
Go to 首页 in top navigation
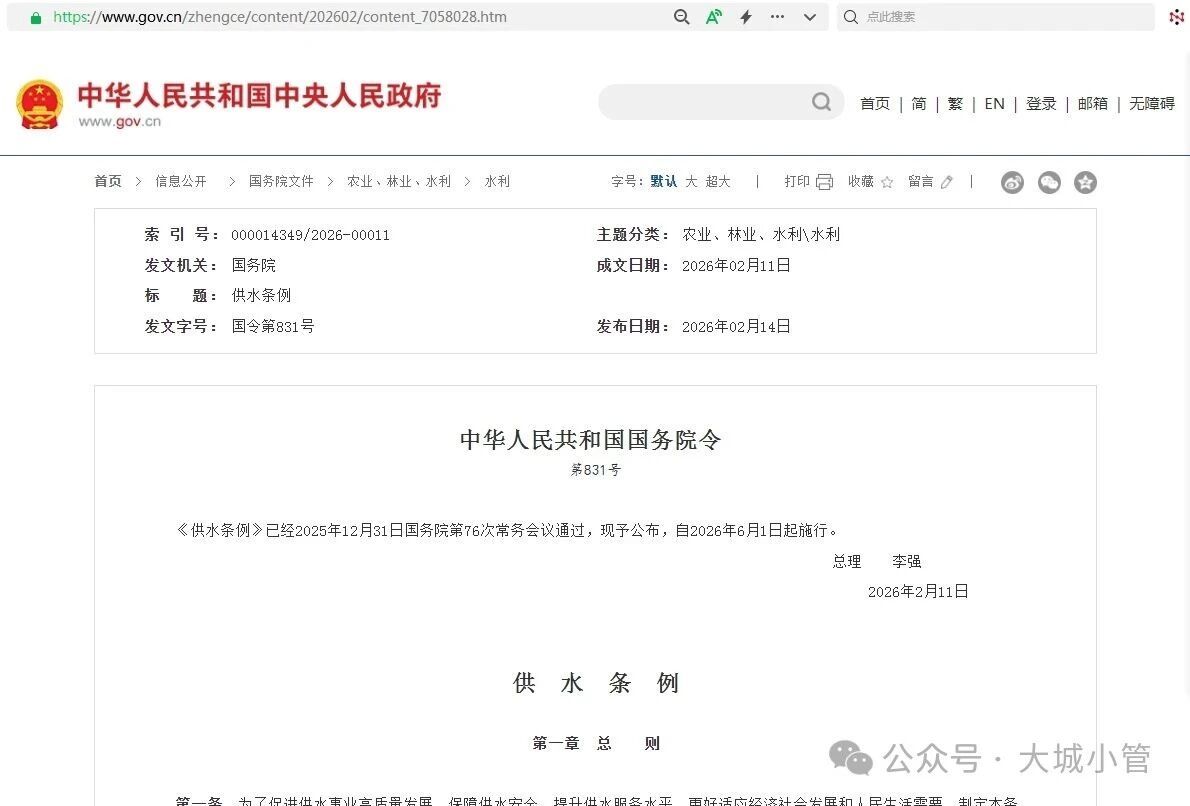(x=875, y=104)
